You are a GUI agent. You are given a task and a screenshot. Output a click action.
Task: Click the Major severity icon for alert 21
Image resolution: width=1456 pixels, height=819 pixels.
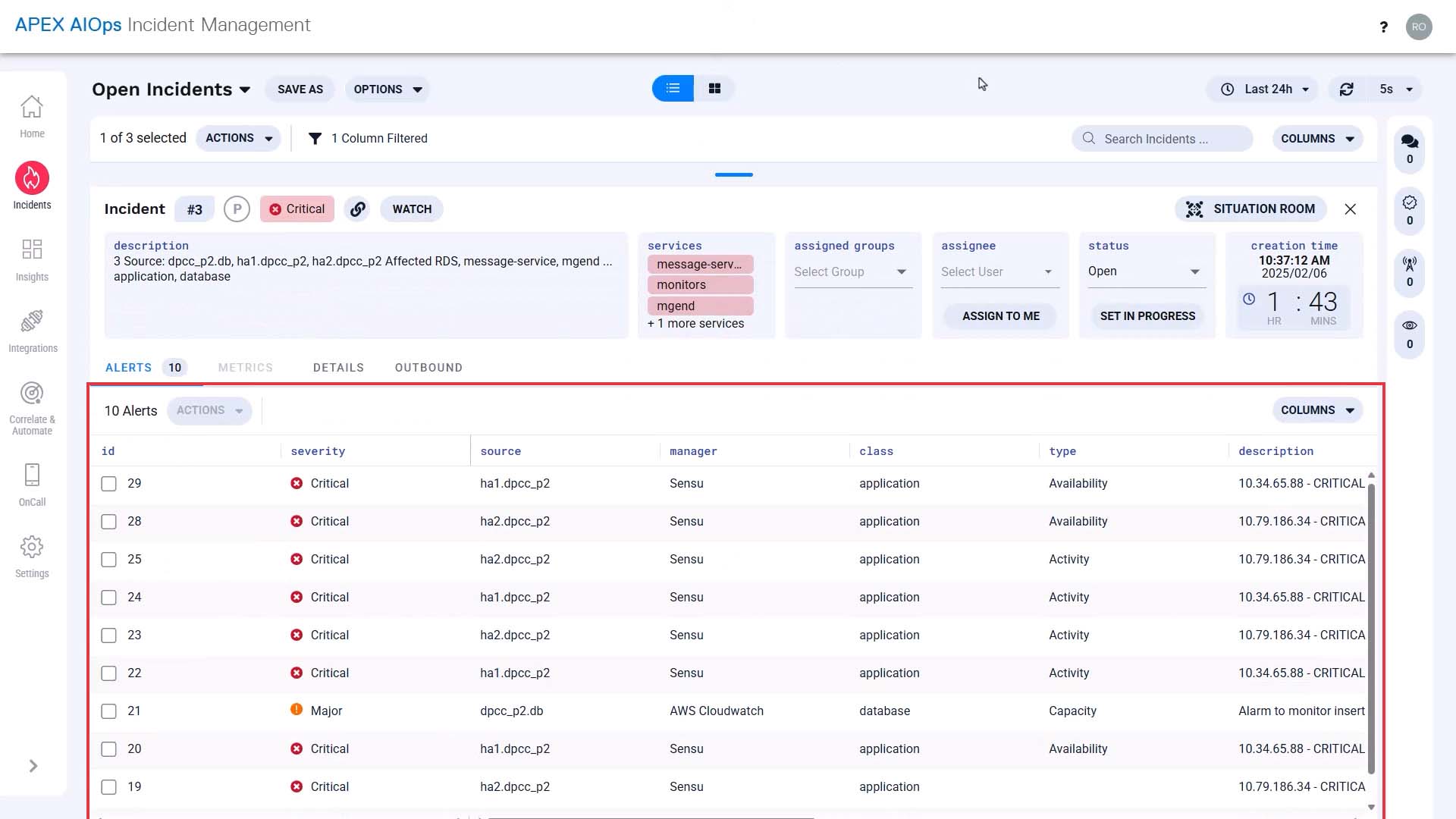[x=297, y=710]
